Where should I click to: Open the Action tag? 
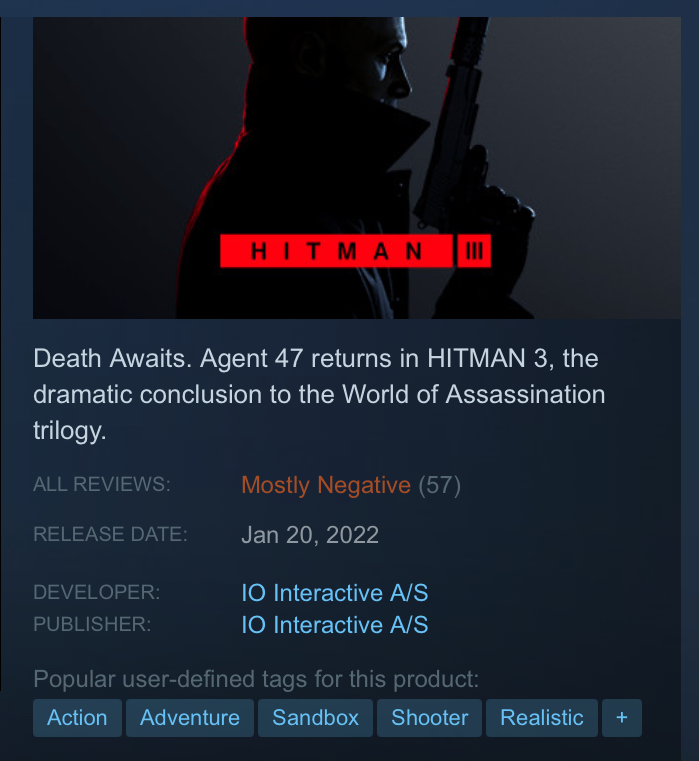point(77,718)
